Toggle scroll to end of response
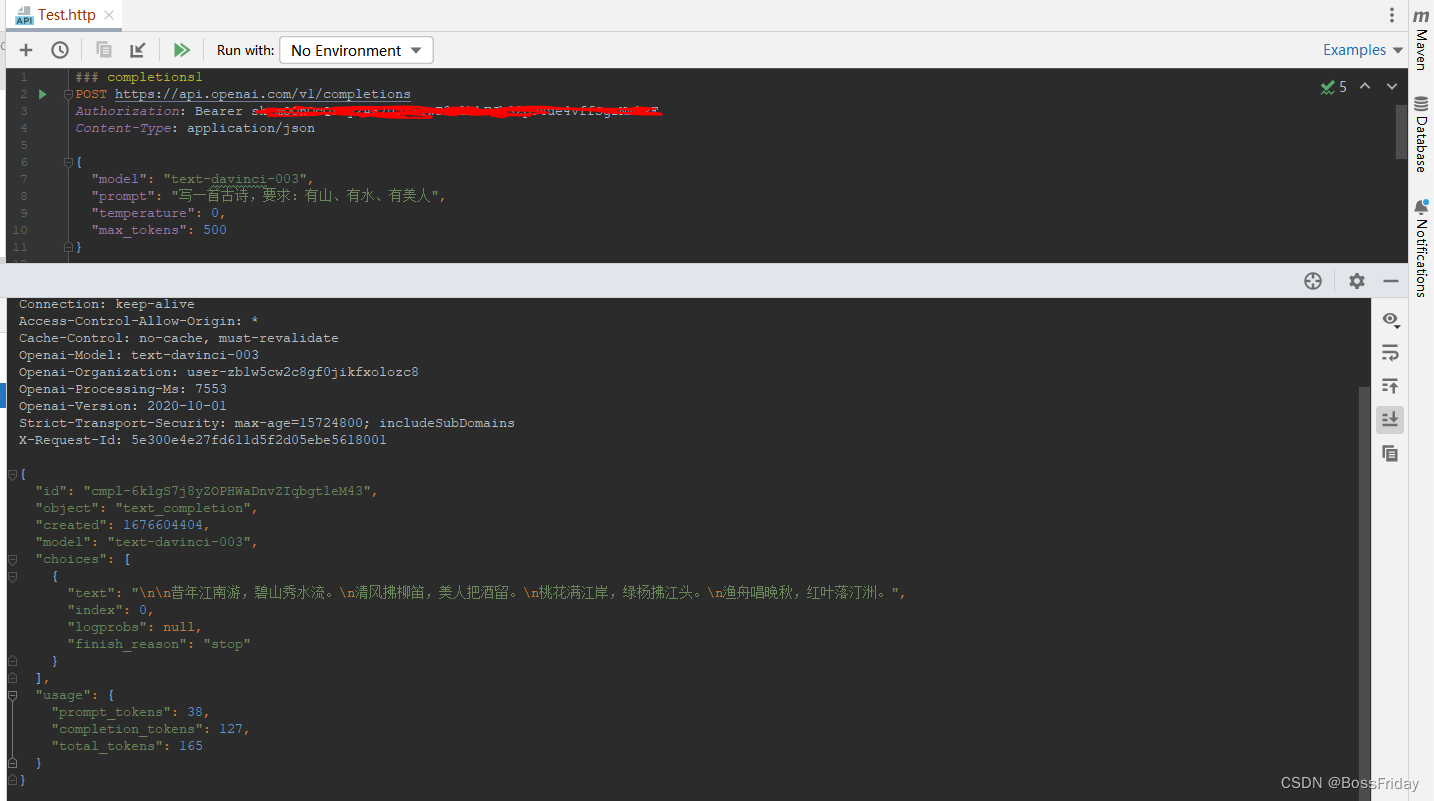The width and height of the screenshot is (1434, 801). [1390, 419]
